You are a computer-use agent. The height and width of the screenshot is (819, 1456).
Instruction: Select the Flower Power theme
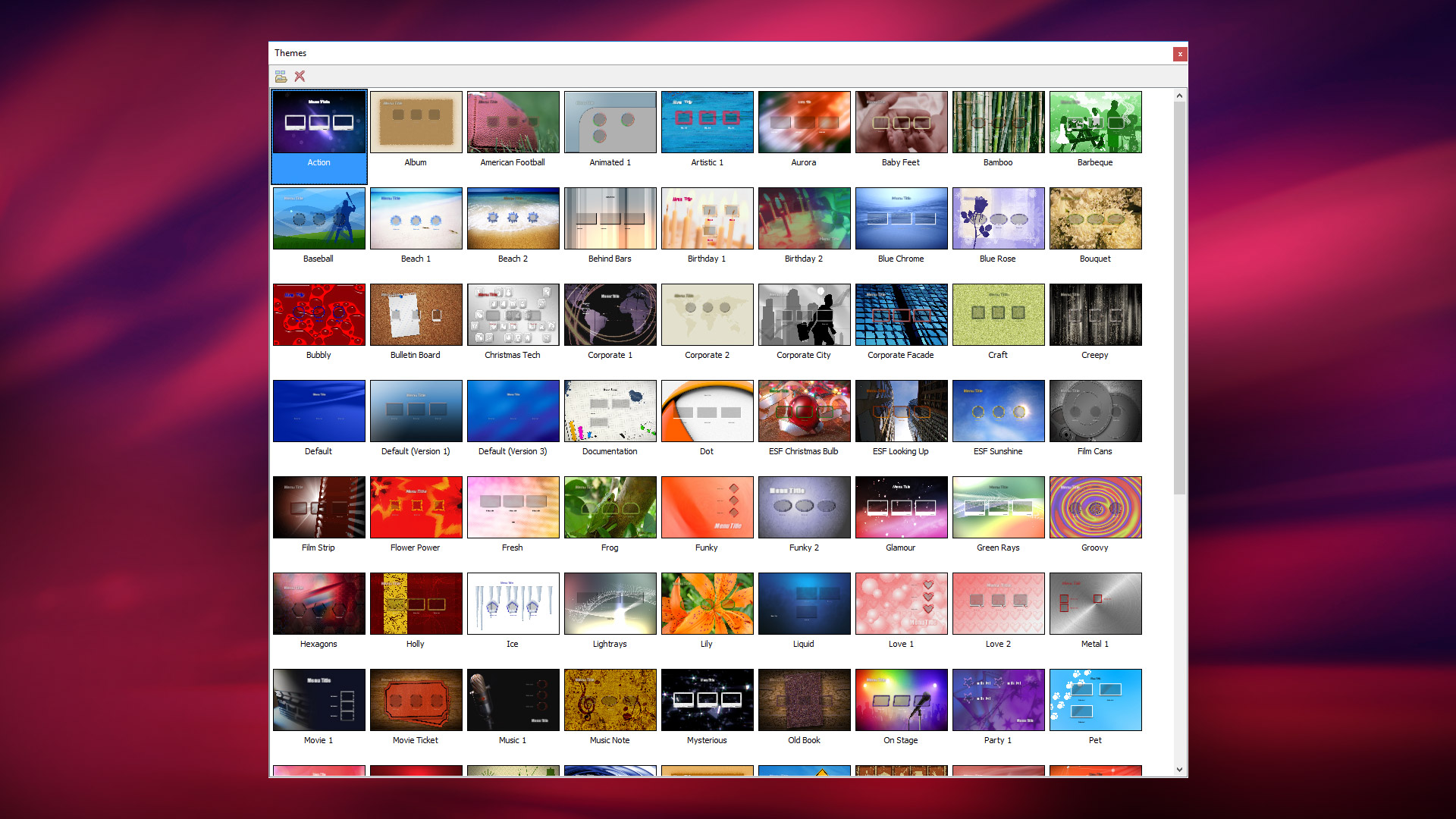point(416,507)
